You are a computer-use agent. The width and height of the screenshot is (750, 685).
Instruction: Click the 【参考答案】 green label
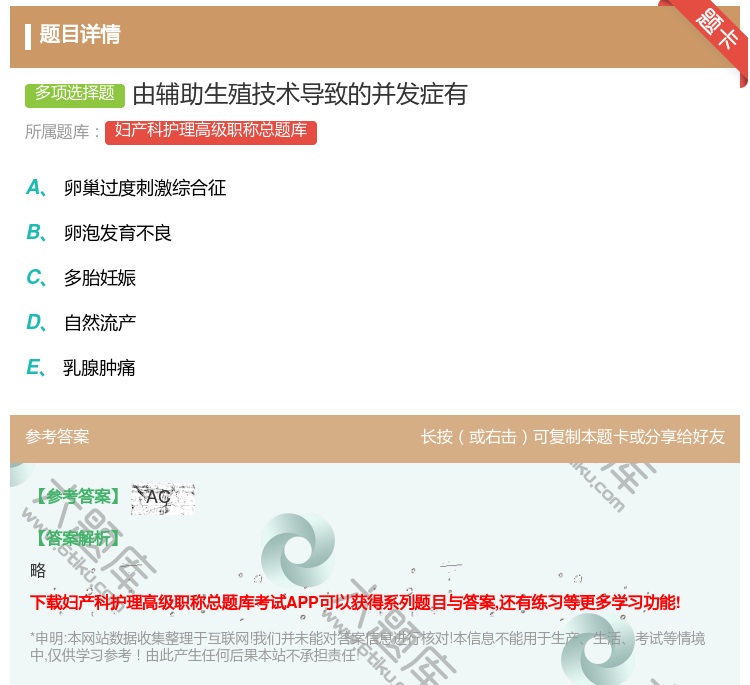tap(78, 497)
